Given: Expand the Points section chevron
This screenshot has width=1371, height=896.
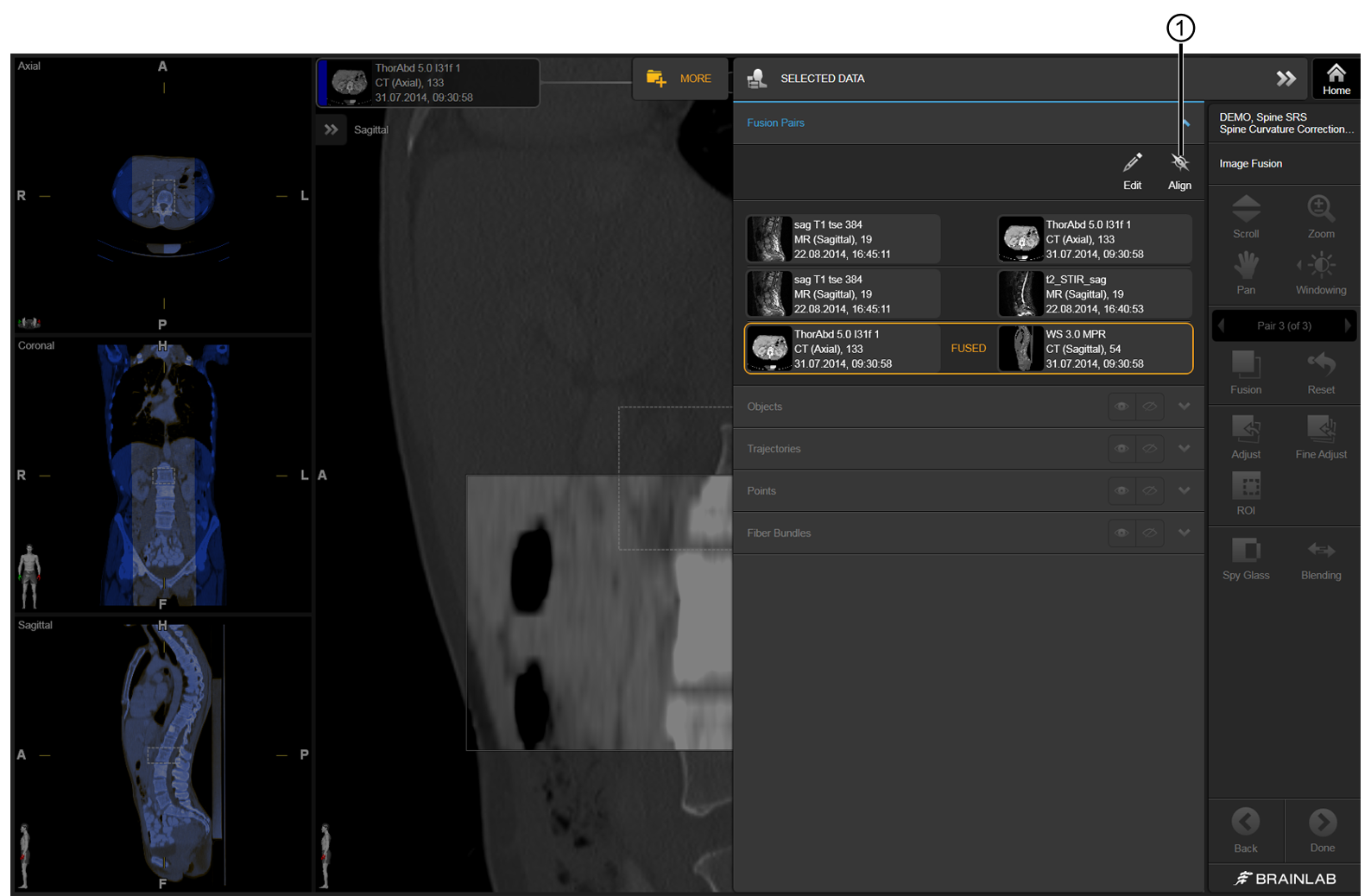Looking at the screenshot, I should point(1185,490).
